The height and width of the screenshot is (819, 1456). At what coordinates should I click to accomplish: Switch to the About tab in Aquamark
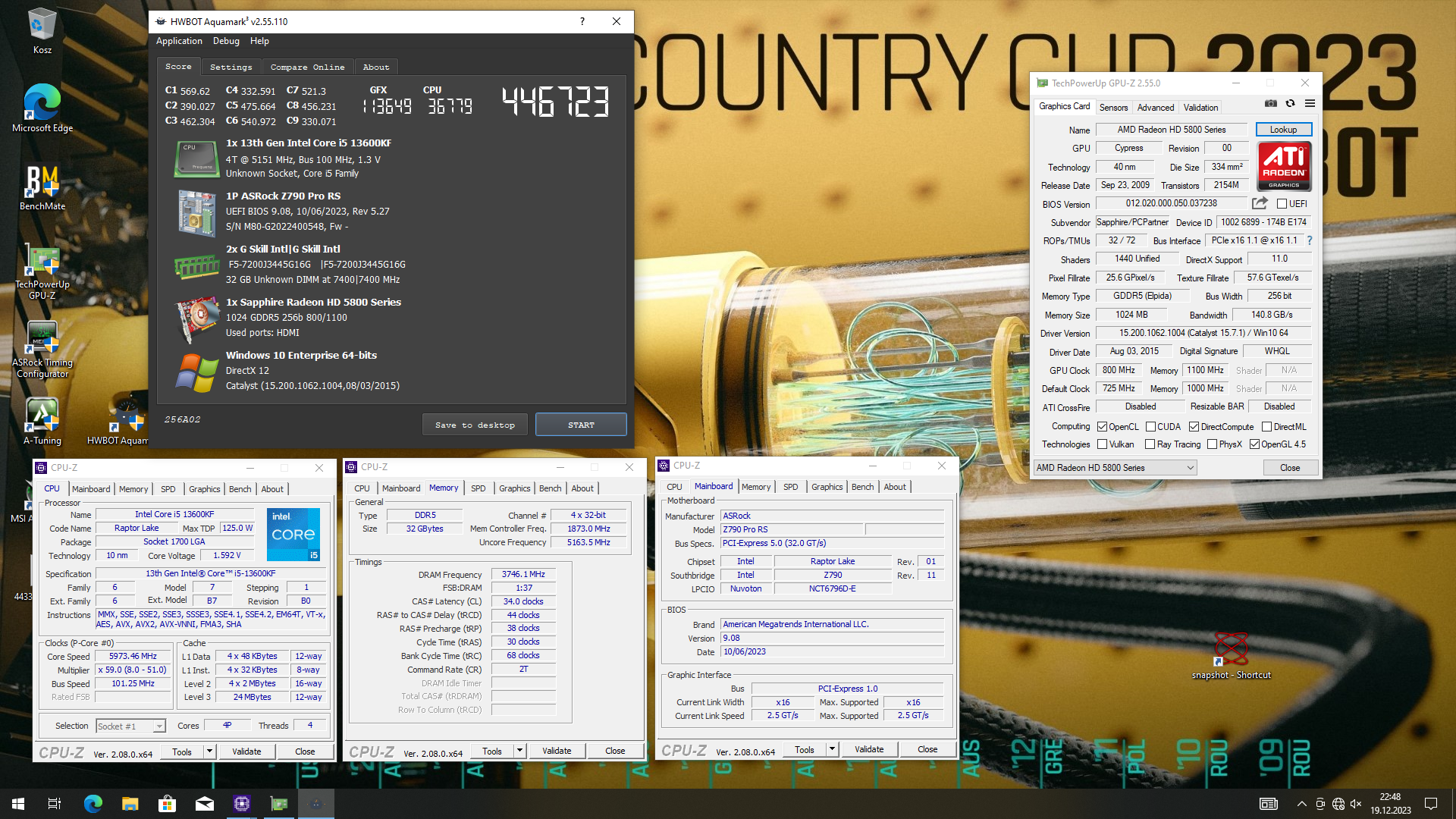(x=376, y=67)
